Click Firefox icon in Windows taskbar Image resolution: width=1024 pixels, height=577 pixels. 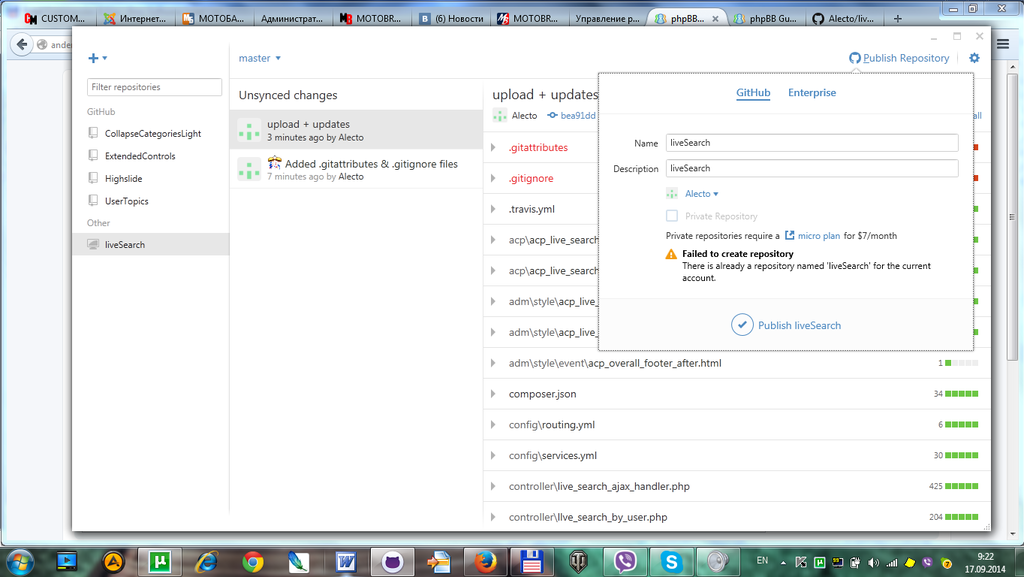(x=484, y=561)
